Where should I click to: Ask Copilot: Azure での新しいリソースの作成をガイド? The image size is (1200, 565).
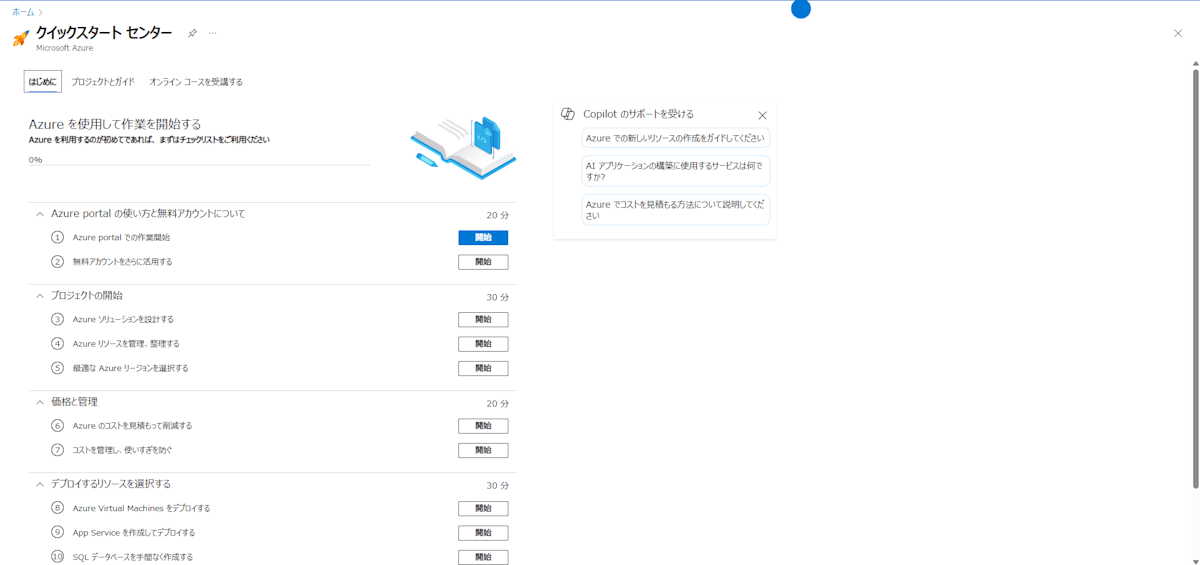click(x=676, y=138)
